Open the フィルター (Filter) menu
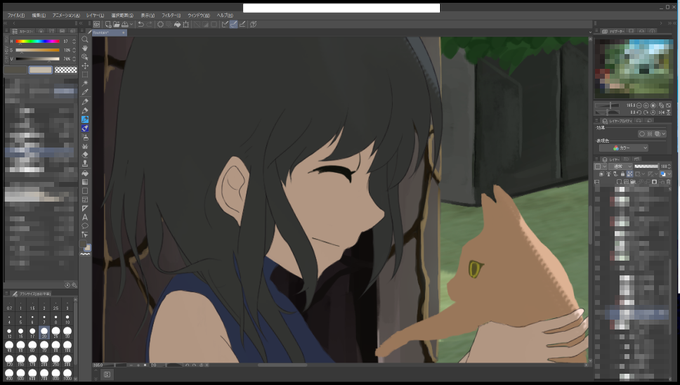The image size is (680, 385). point(171,15)
